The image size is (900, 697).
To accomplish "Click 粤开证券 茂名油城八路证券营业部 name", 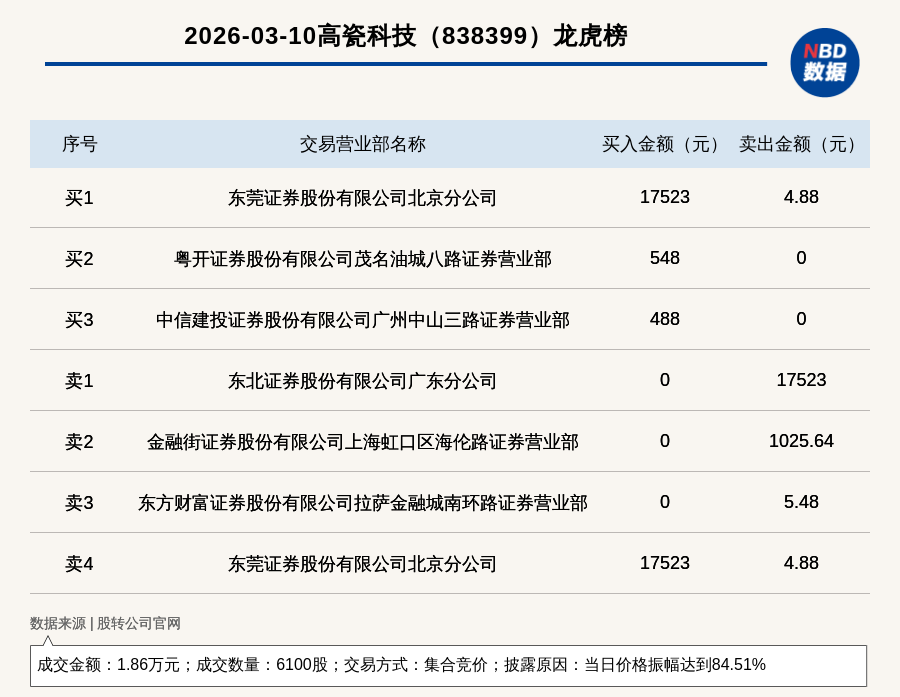I will click(x=362, y=259).
